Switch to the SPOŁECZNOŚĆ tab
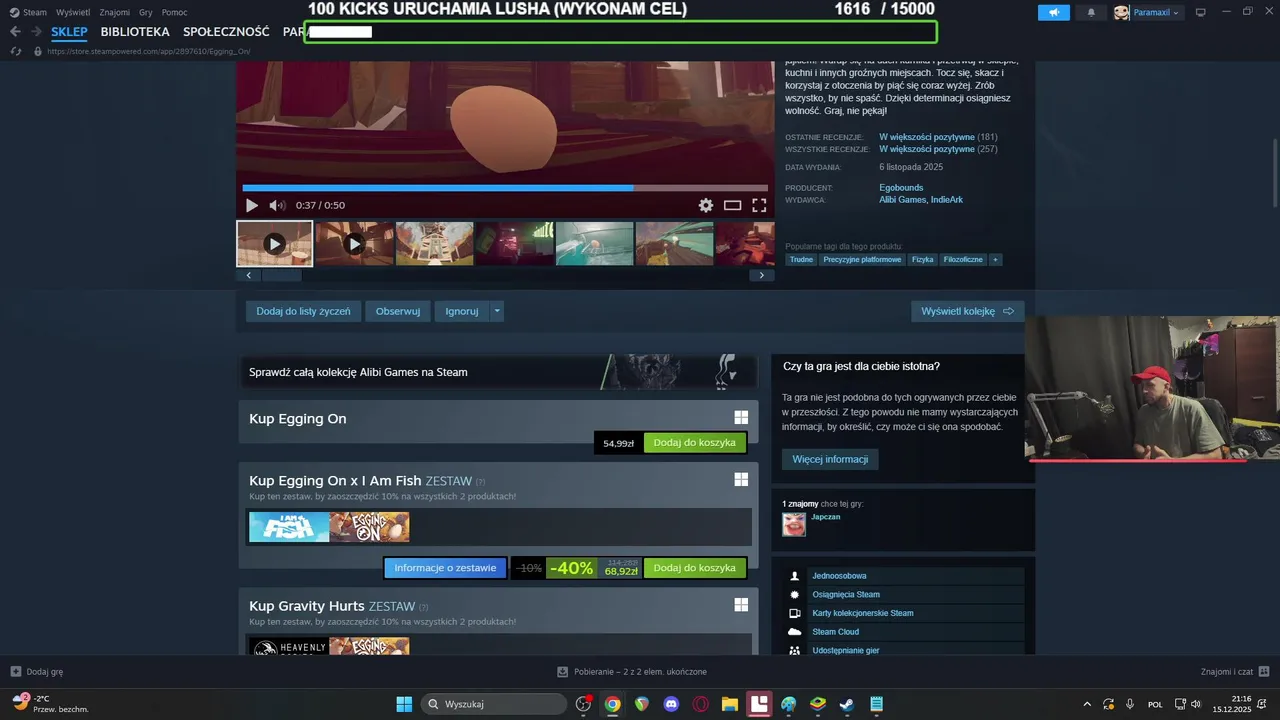Screen dimensions: 1280x720 pos(226,32)
